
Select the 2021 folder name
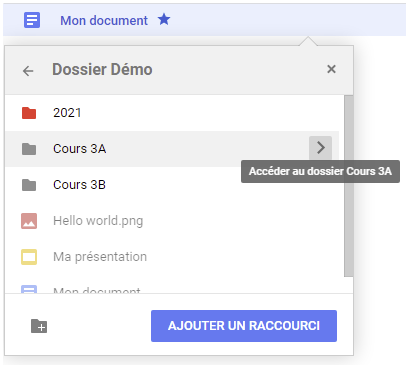tap(67, 113)
